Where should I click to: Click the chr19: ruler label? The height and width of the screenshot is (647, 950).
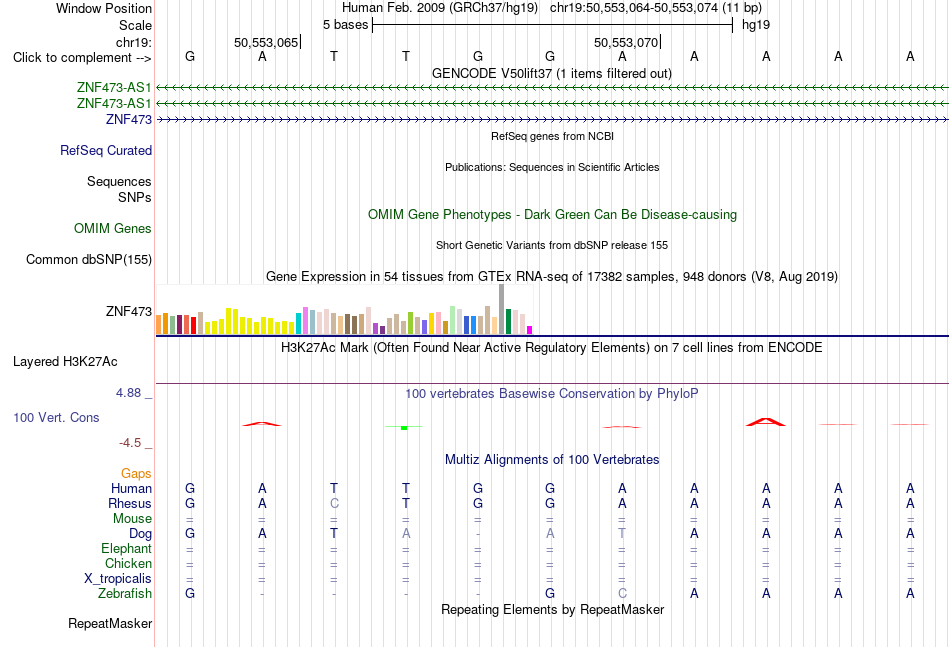133,42
